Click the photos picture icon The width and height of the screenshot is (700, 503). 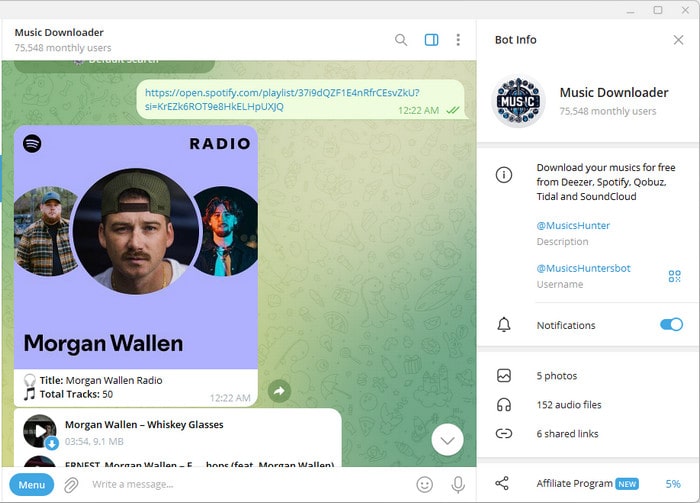pyautogui.click(x=504, y=376)
